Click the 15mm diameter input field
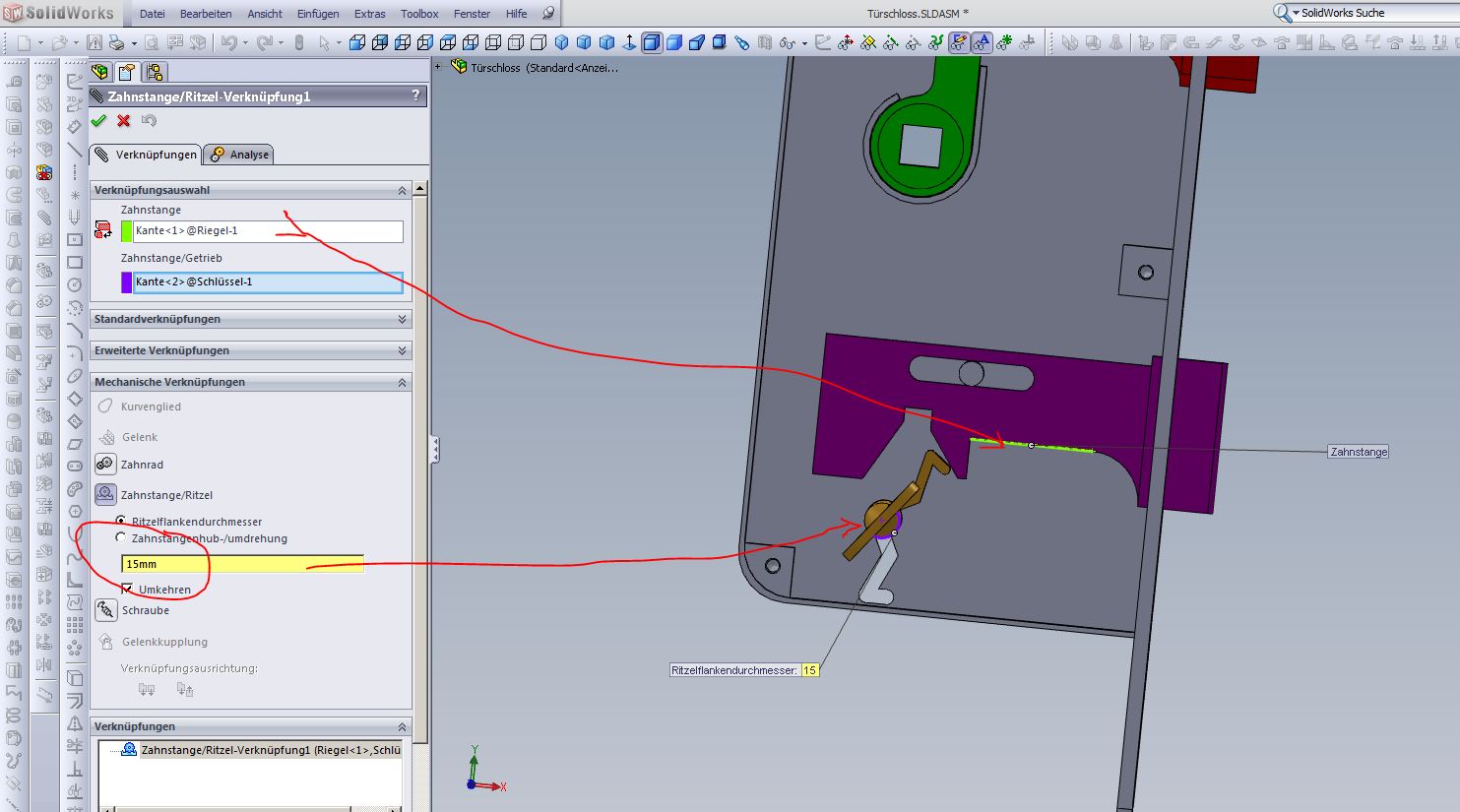 [242, 564]
